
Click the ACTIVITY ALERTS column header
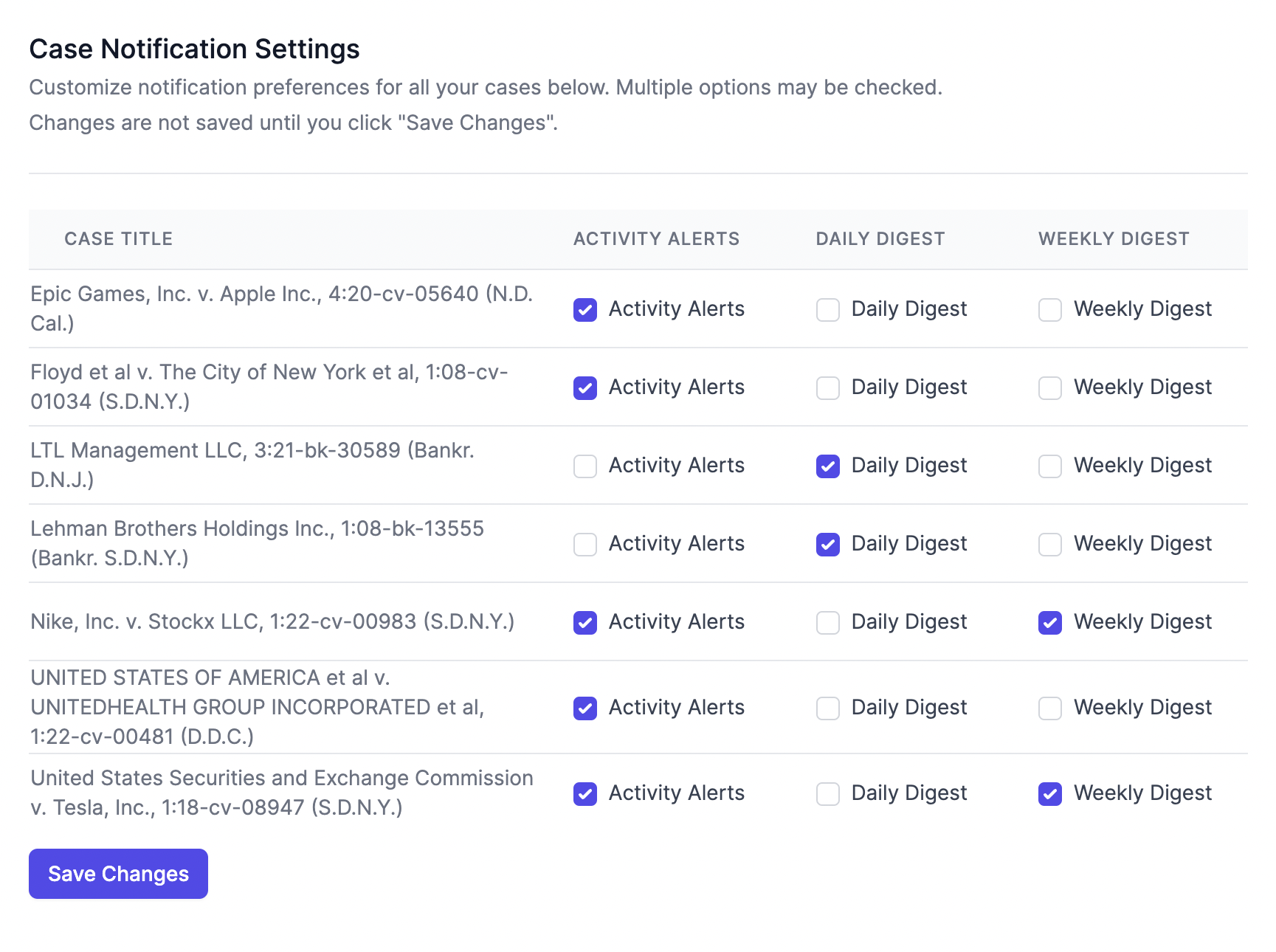(x=657, y=239)
